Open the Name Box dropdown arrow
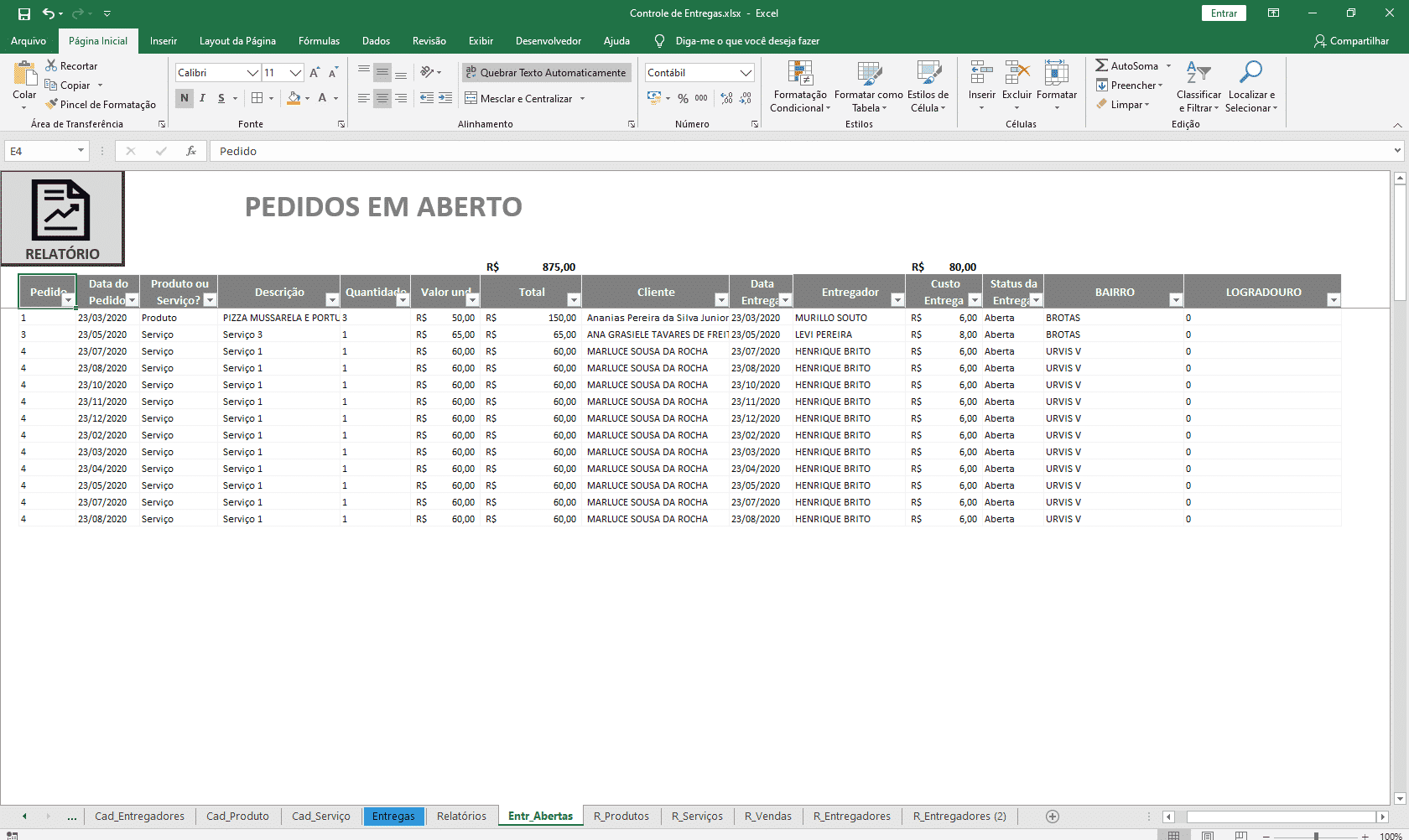This screenshot has width=1409, height=840. click(x=81, y=151)
